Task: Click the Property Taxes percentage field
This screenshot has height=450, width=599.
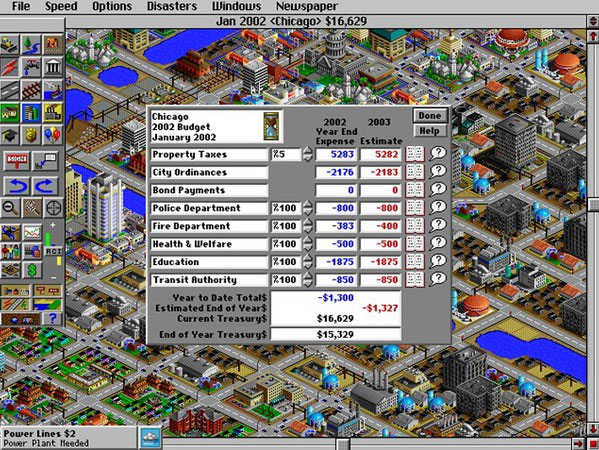Action: (x=286, y=154)
